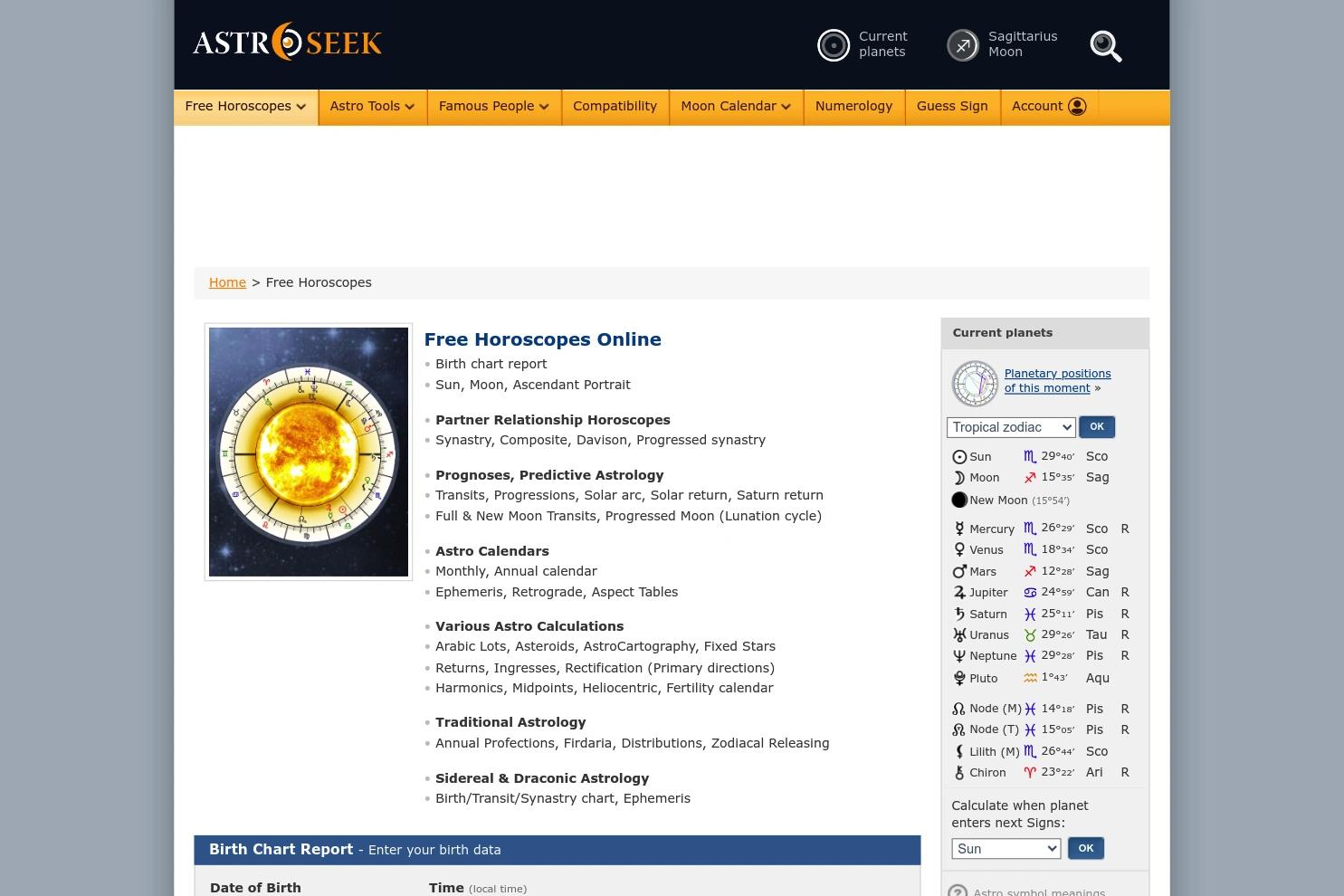Click the Pluto glyph
Image resolution: width=1344 pixels, height=896 pixels.
pyautogui.click(x=959, y=678)
